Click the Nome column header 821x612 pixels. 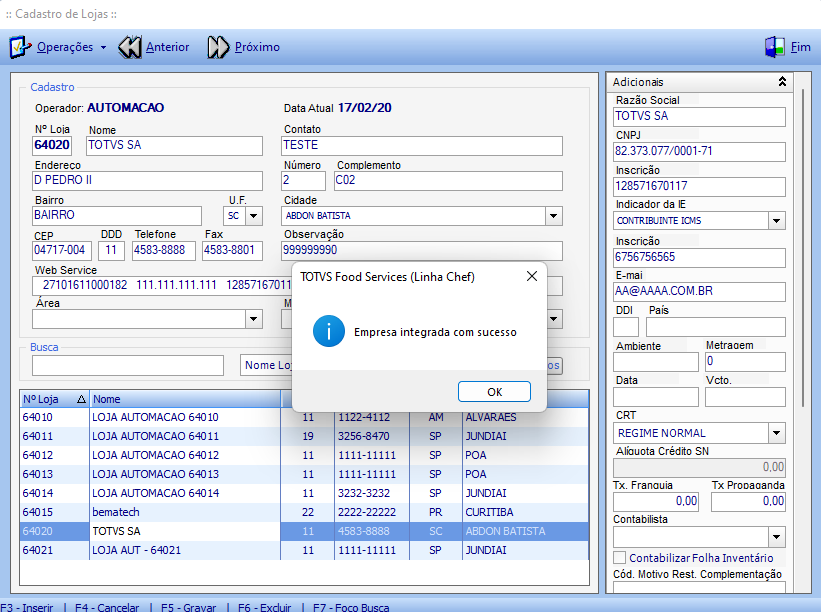(185, 399)
